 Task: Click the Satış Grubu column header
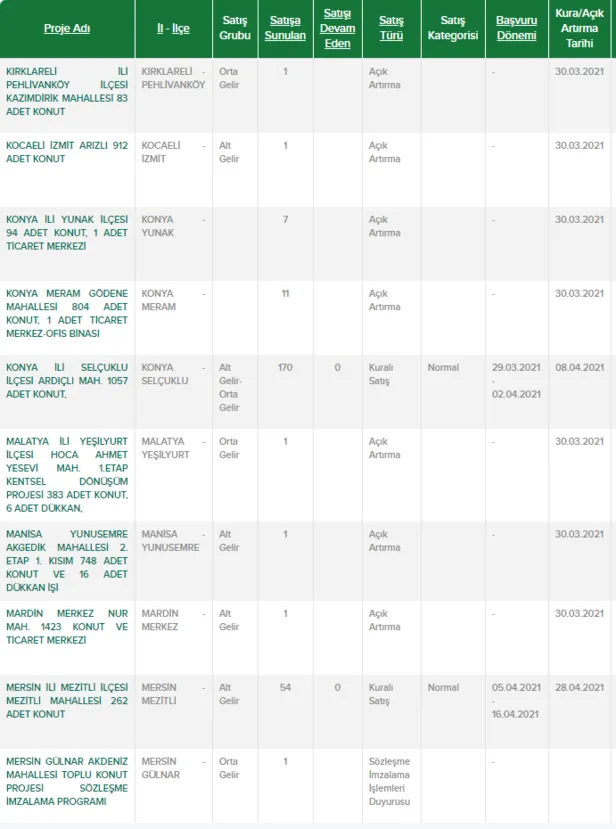pyautogui.click(x=235, y=28)
